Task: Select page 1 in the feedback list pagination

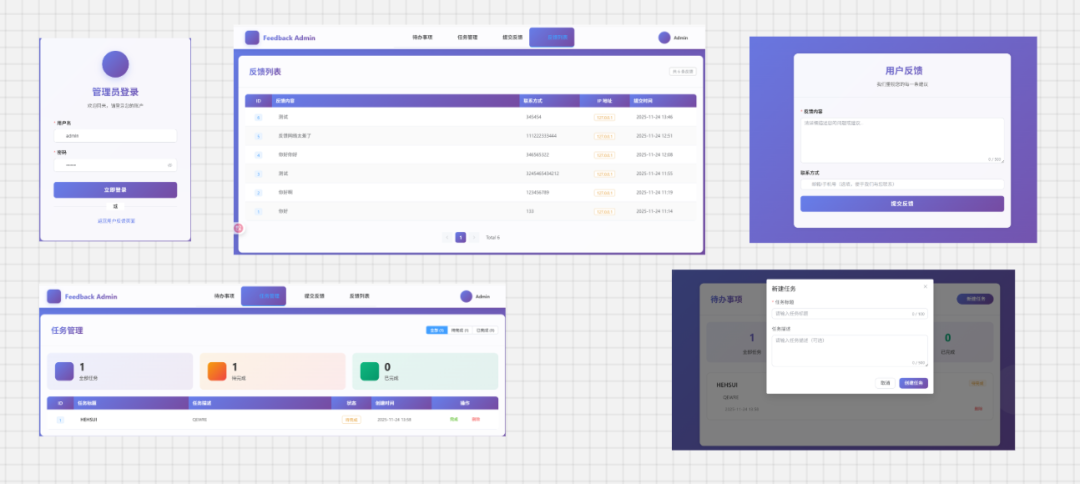Action: [461, 238]
